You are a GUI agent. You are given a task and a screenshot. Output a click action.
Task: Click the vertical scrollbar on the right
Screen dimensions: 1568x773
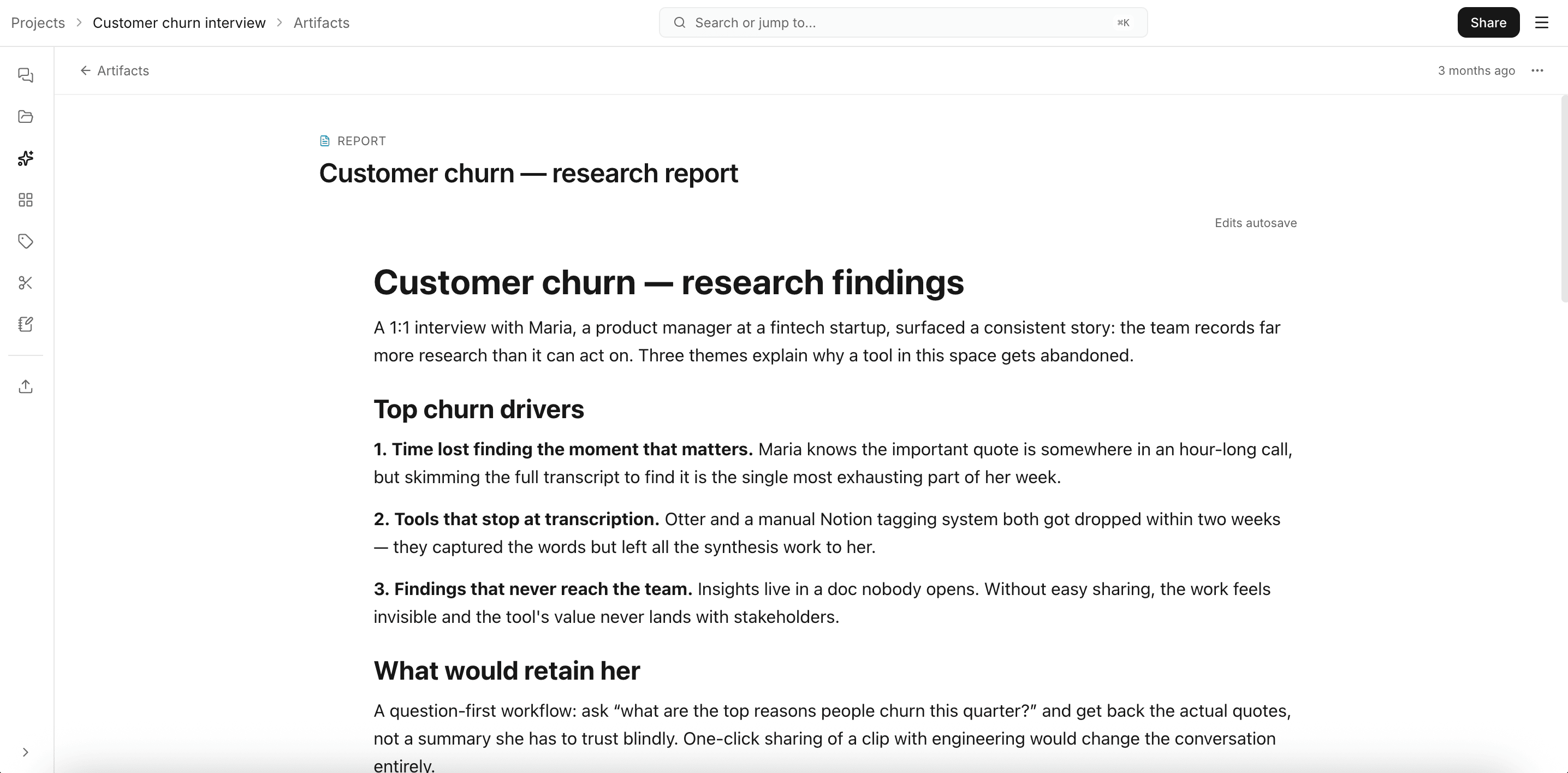point(1564,198)
